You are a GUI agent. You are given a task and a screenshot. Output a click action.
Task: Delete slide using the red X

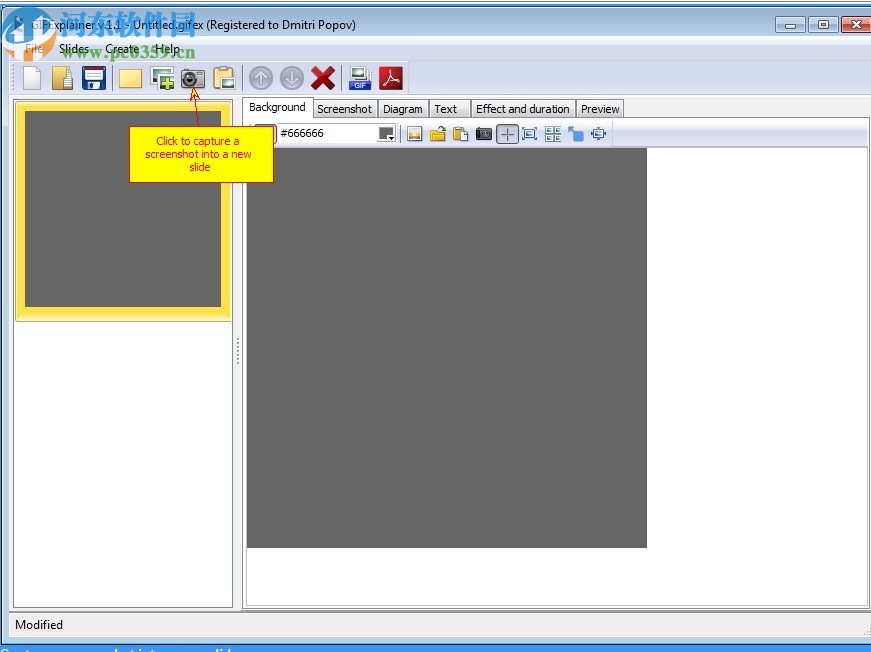pos(323,78)
